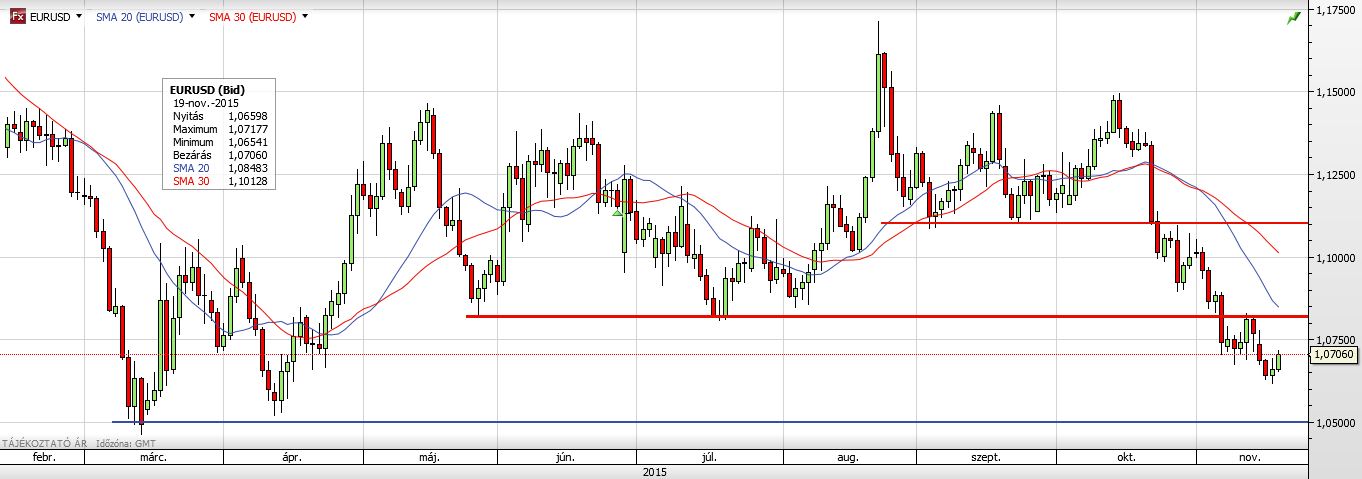1362x479 pixels.
Task: Select the upper red horizontal resistance line
Action: pos(1095,223)
